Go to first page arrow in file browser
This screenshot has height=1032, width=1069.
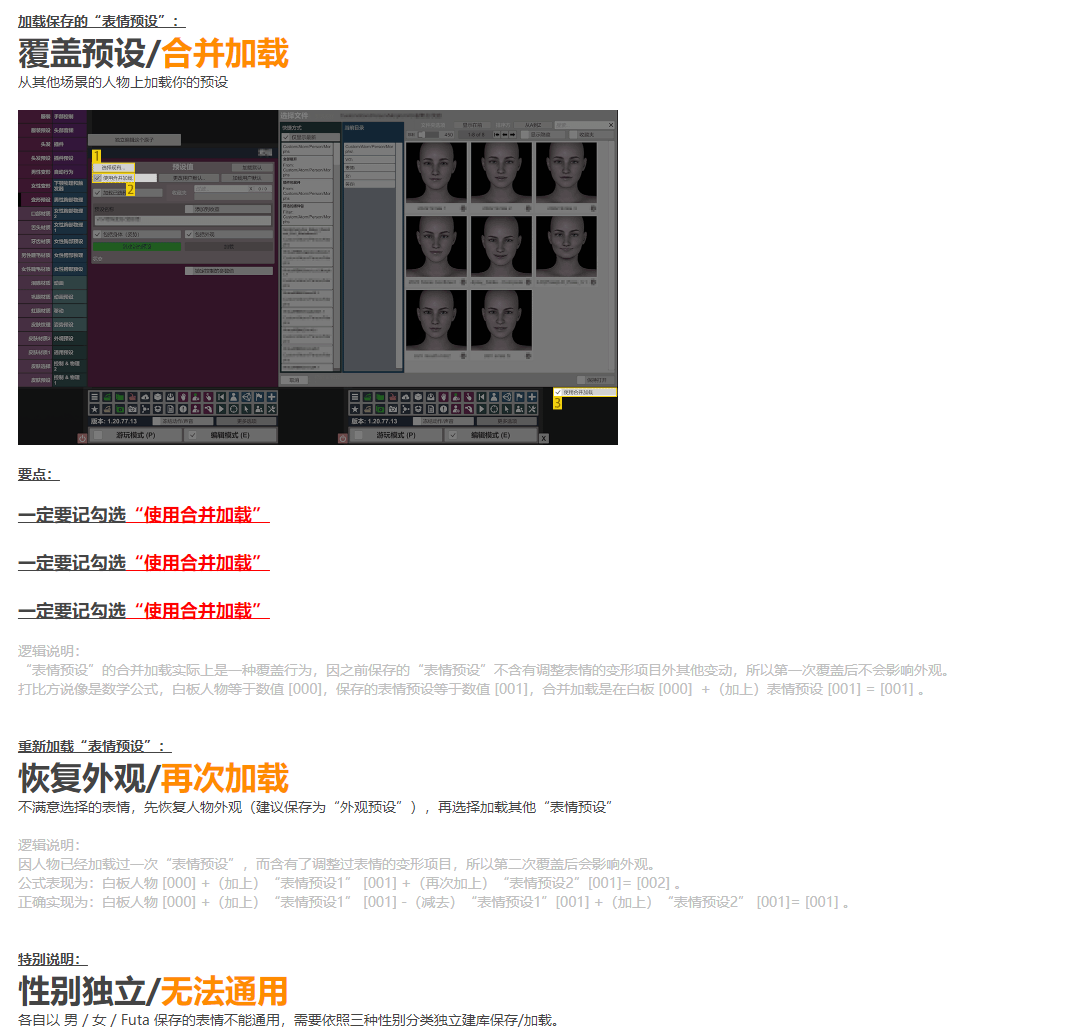tap(496, 134)
